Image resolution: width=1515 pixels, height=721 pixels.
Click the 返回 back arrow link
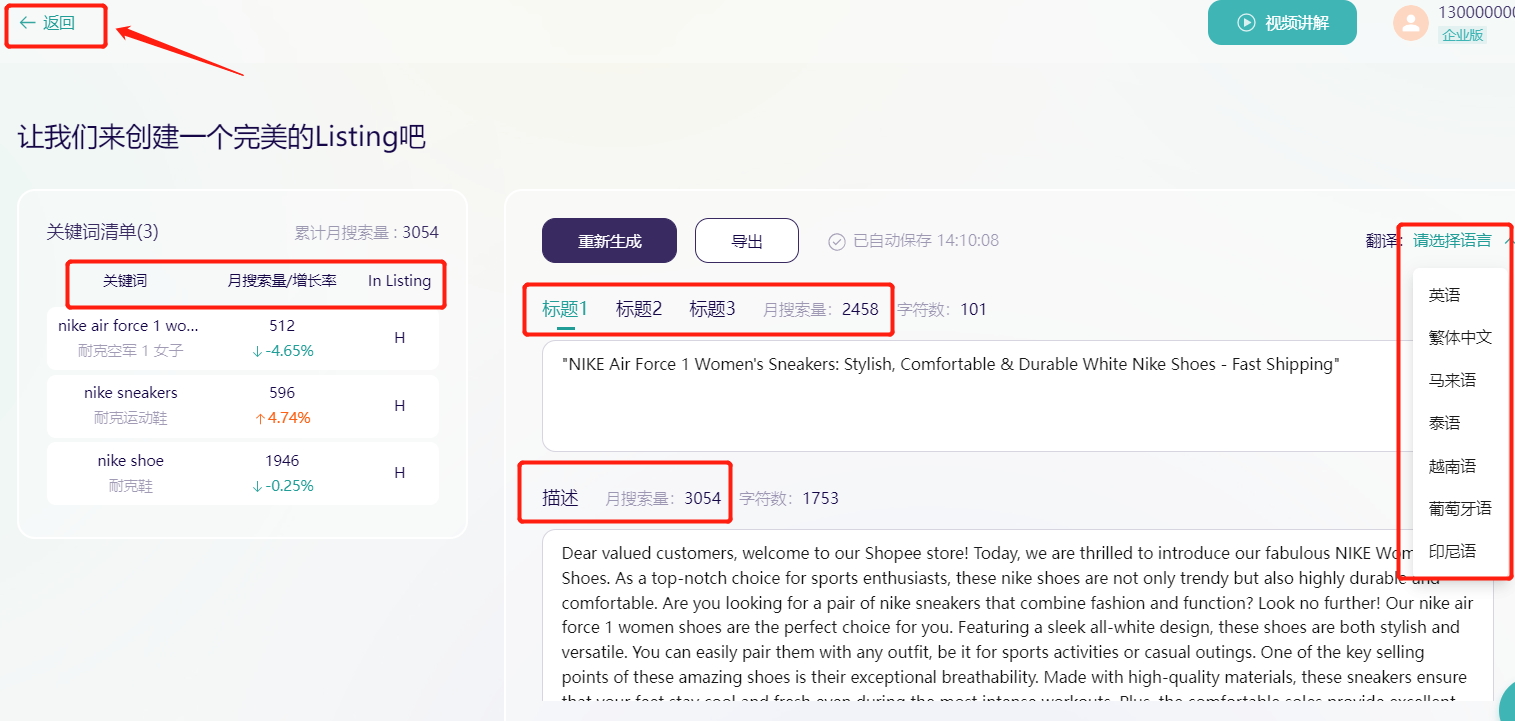coord(47,22)
